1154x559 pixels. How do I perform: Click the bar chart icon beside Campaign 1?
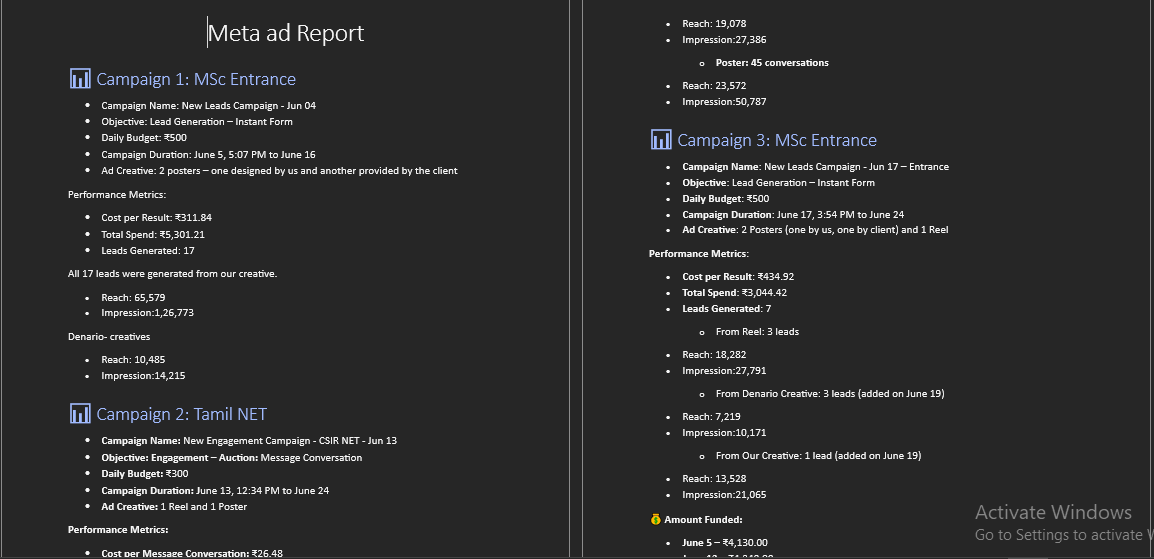coord(79,79)
